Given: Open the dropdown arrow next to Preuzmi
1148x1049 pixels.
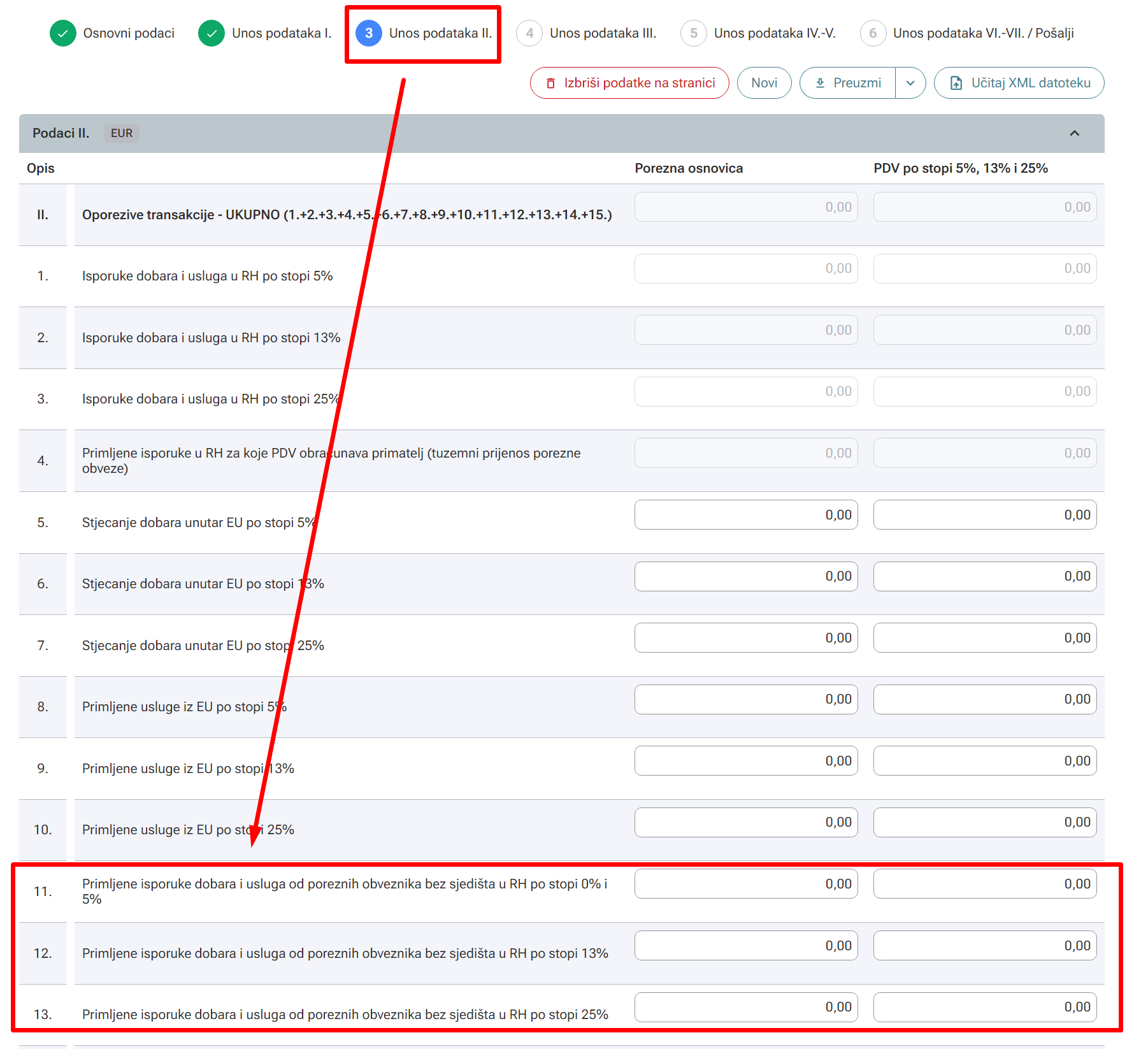Looking at the screenshot, I should click(910, 83).
